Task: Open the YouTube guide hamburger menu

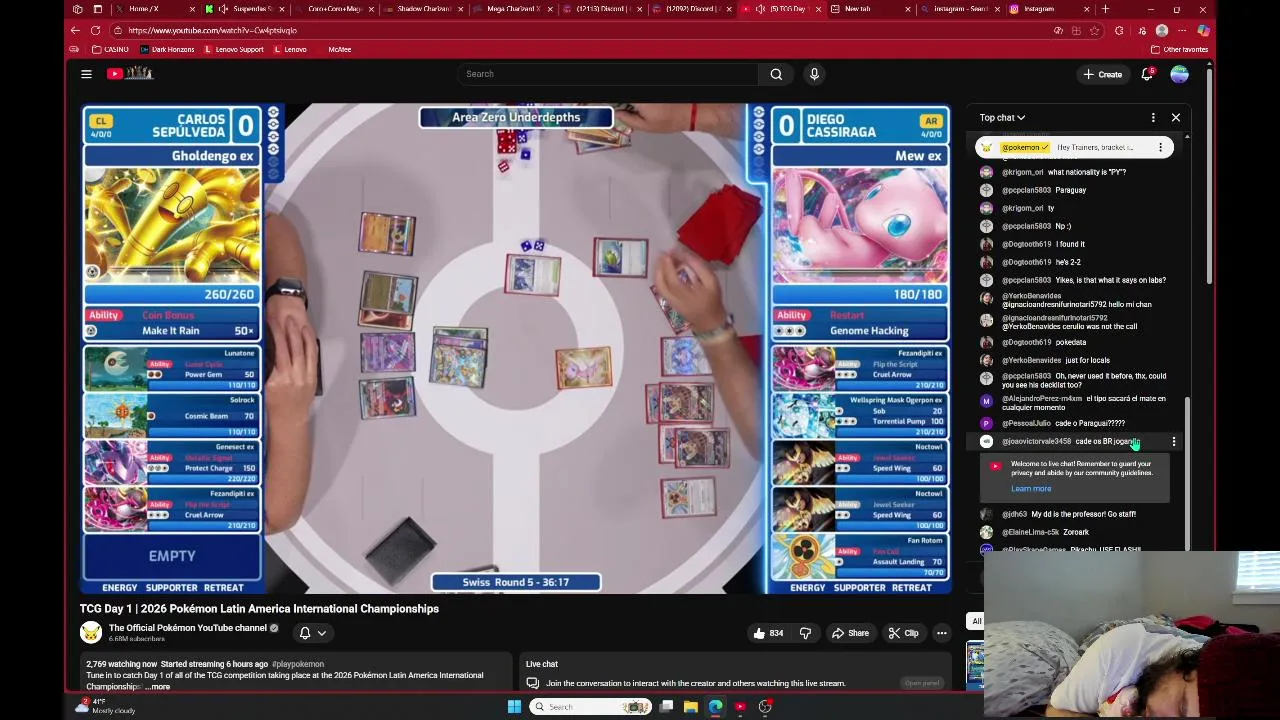Action: (x=86, y=74)
